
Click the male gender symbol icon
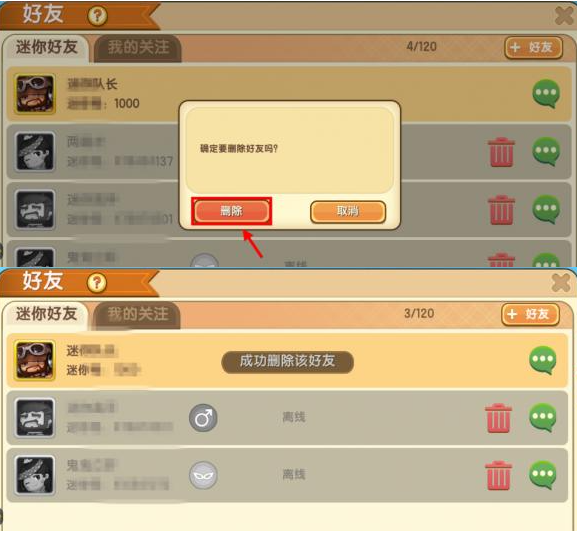click(x=203, y=418)
